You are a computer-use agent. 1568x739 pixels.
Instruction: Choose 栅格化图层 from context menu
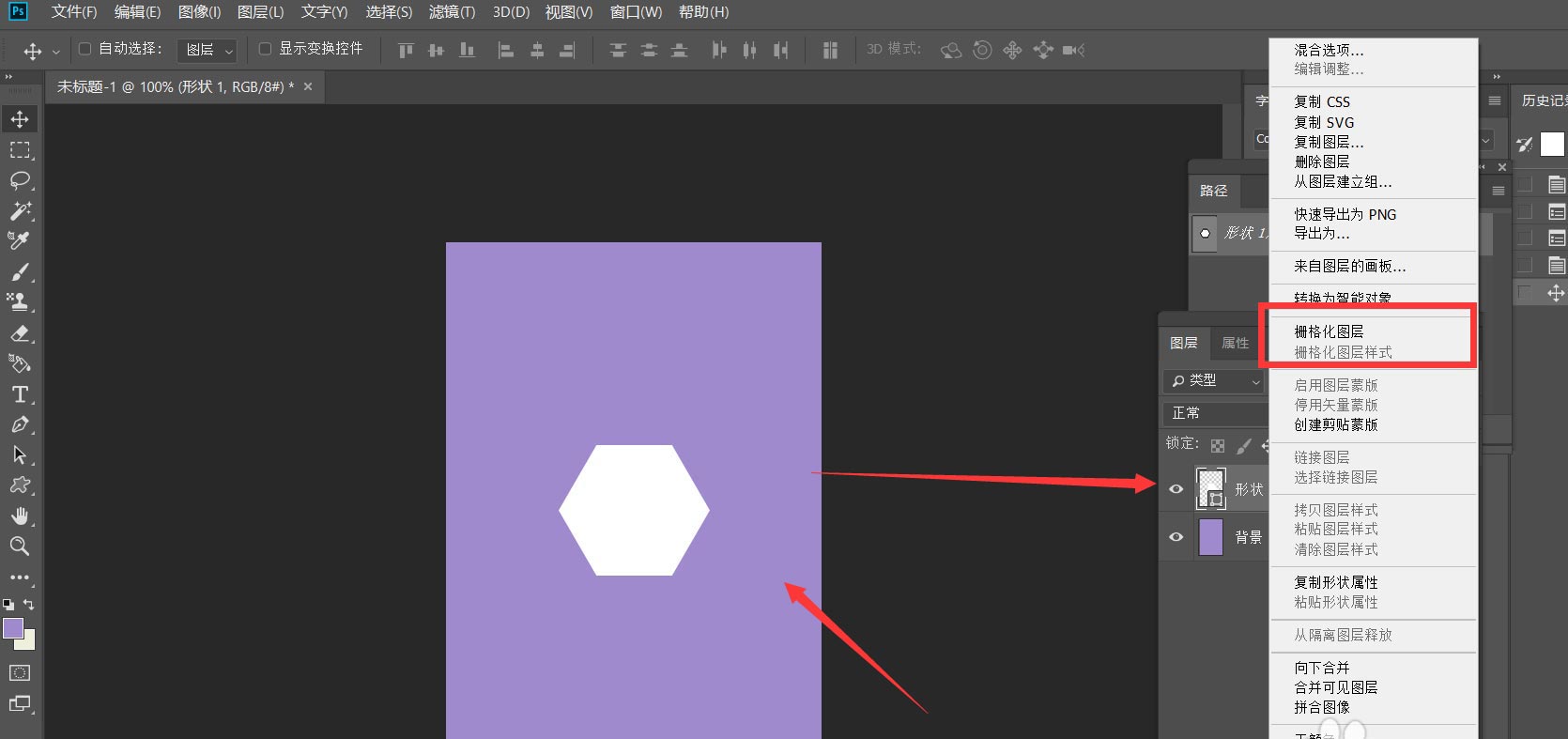click(1329, 331)
